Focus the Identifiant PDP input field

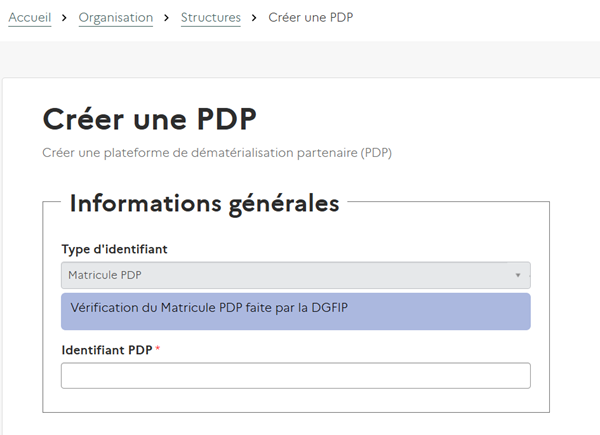point(296,376)
